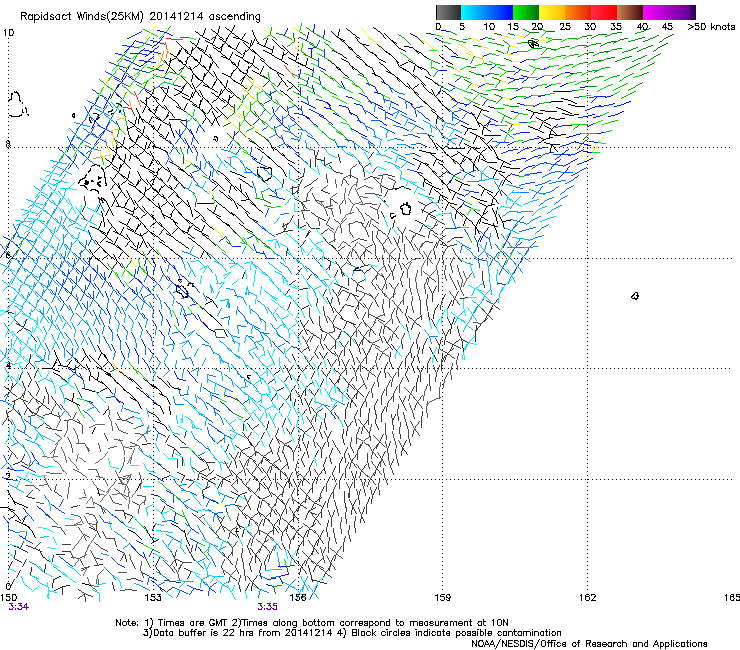Click the longitude label '153'

click(153, 598)
